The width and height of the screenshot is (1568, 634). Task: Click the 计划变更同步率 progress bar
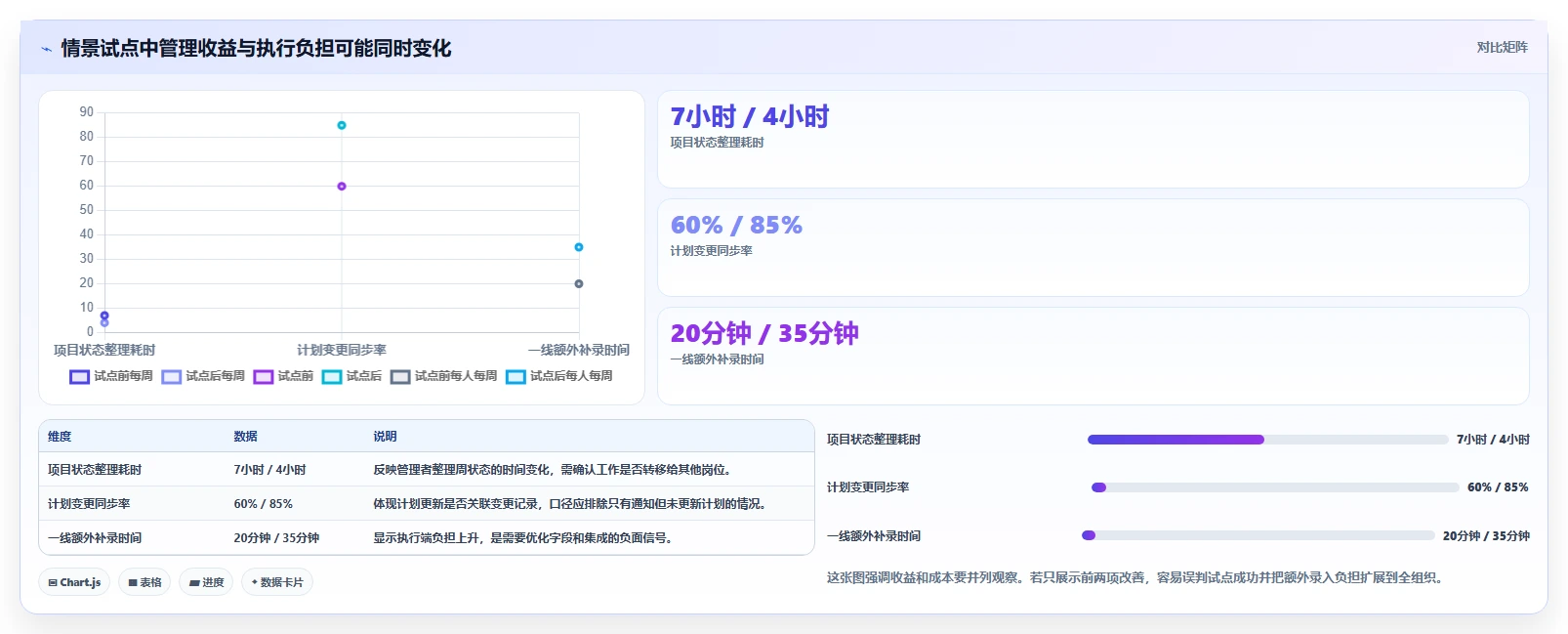point(1275,487)
